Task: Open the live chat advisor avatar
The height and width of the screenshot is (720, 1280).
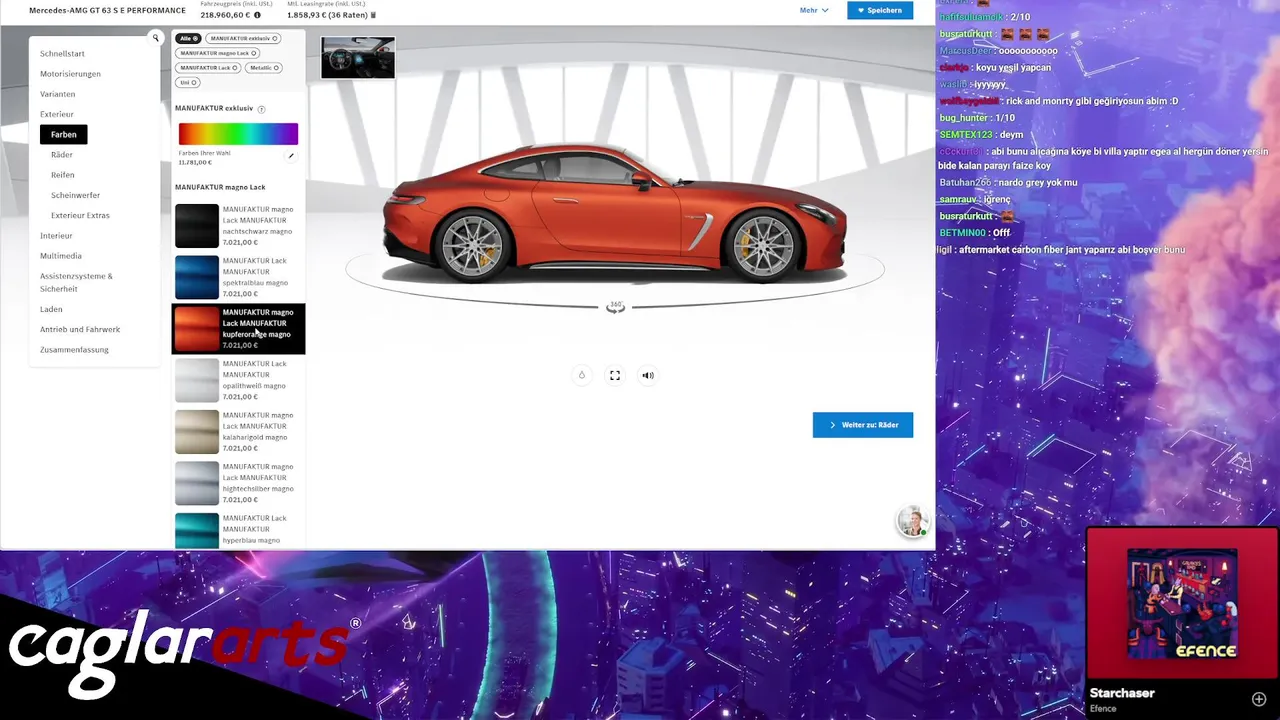Action: [x=912, y=521]
